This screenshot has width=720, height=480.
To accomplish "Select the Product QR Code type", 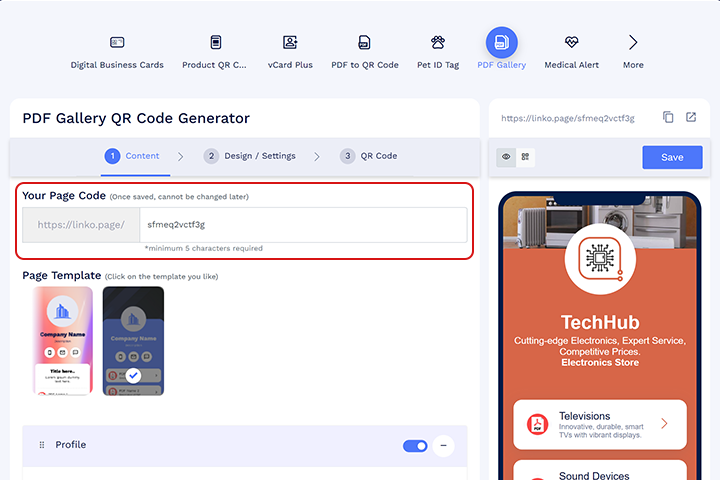I will point(214,51).
